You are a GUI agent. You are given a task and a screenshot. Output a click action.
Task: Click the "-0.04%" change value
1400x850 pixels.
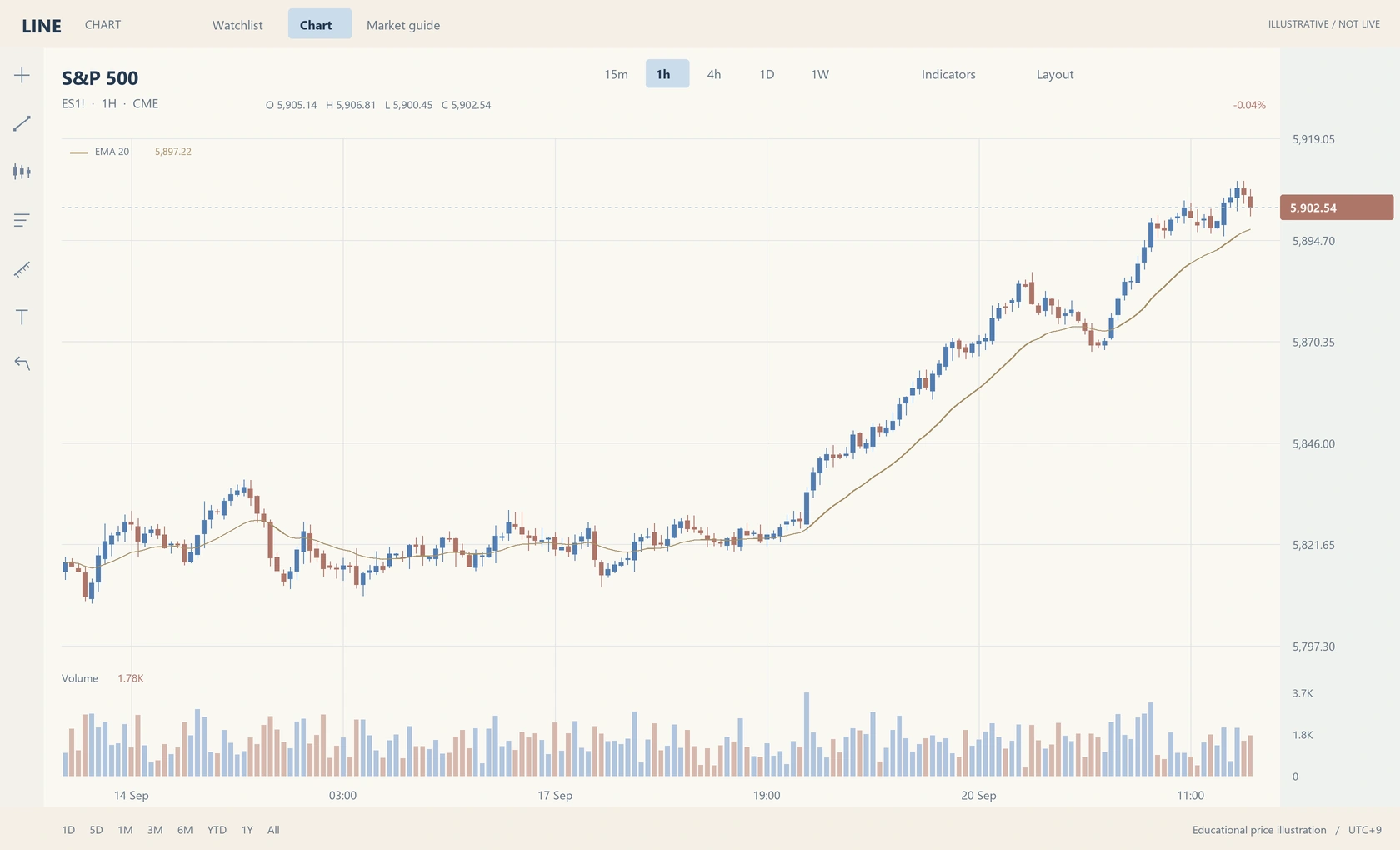pyautogui.click(x=1249, y=105)
